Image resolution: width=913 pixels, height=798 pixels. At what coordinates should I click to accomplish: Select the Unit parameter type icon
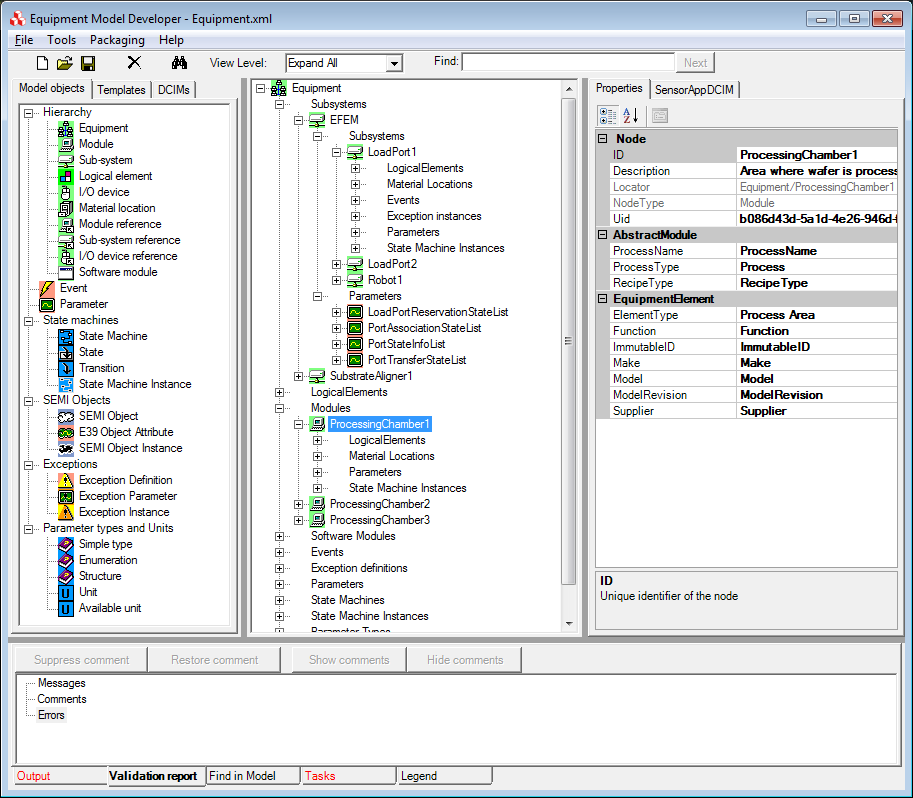point(65,591)
